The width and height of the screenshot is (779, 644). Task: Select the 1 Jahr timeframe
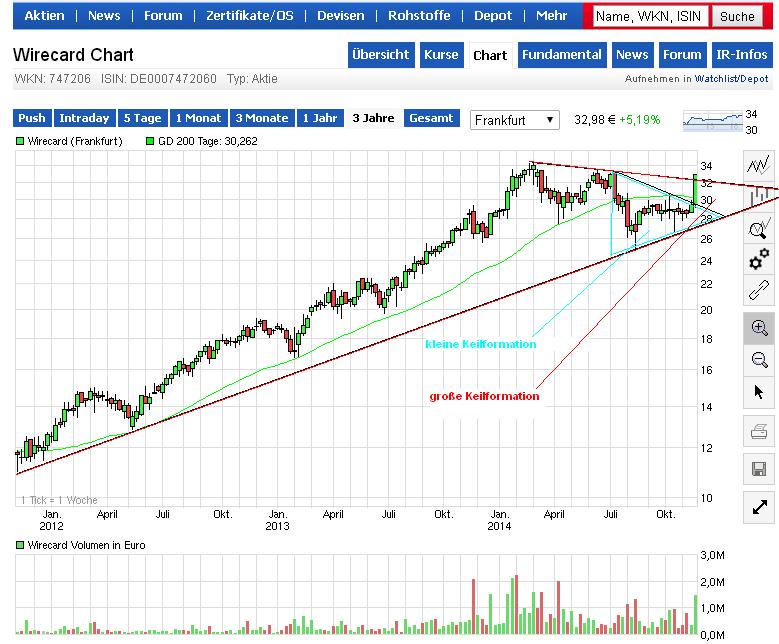[x=320, y=118]
